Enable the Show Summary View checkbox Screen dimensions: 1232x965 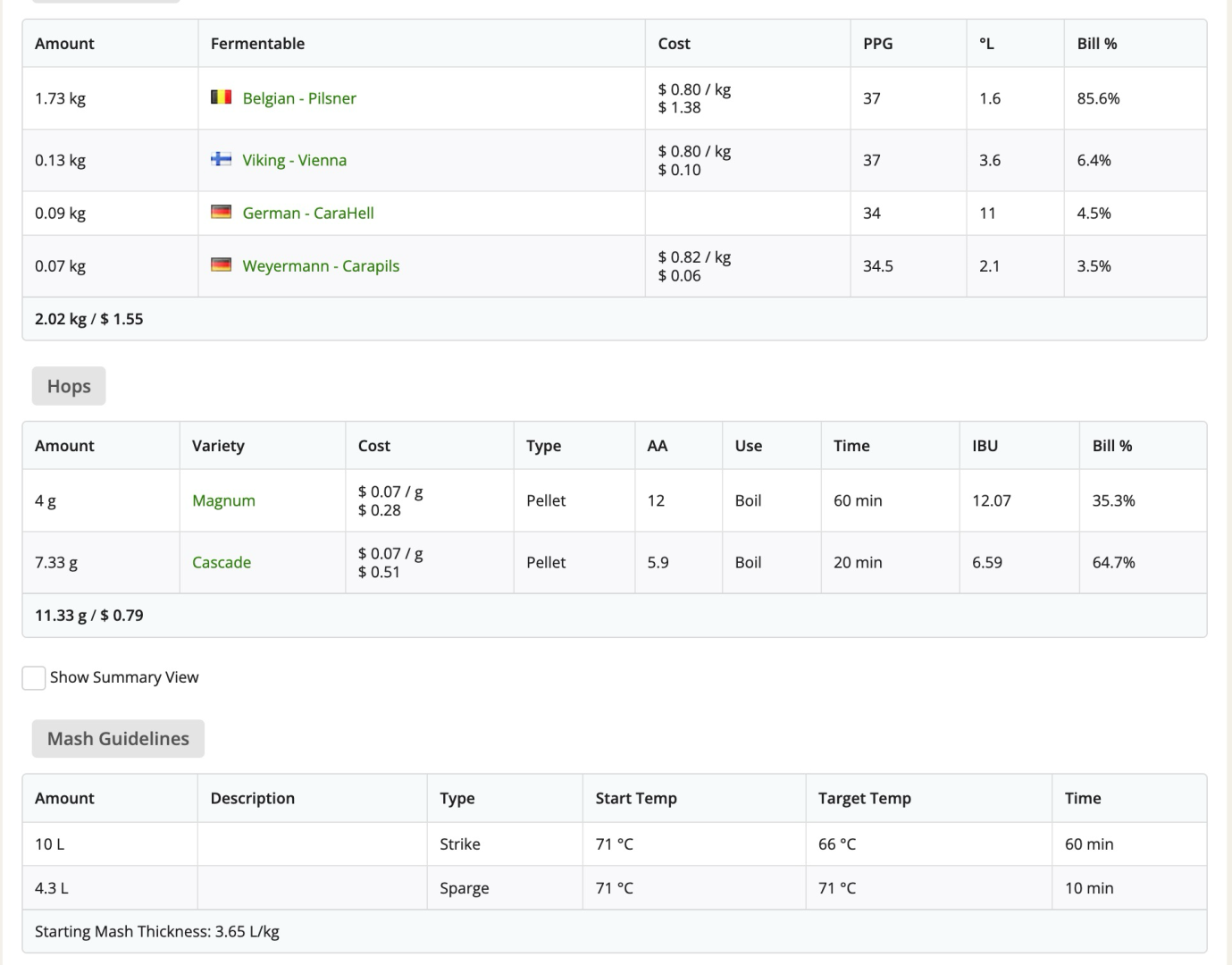coord(34,678)
